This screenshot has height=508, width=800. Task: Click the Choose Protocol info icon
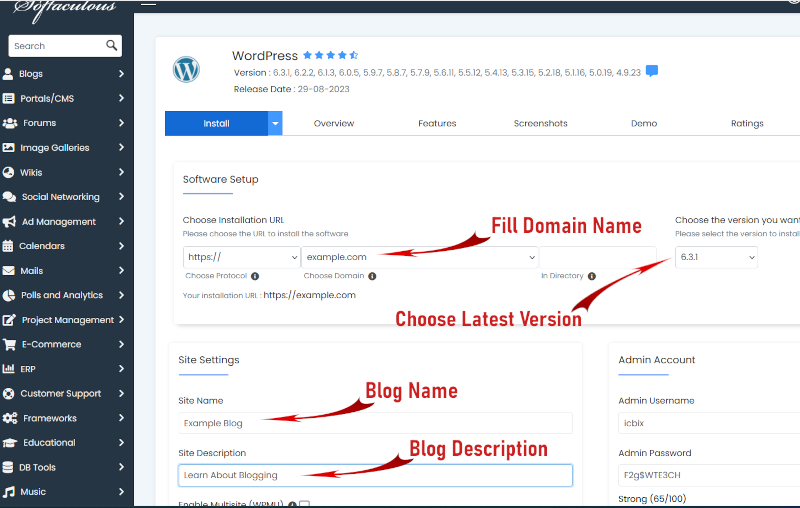click(x=255, y=276)
